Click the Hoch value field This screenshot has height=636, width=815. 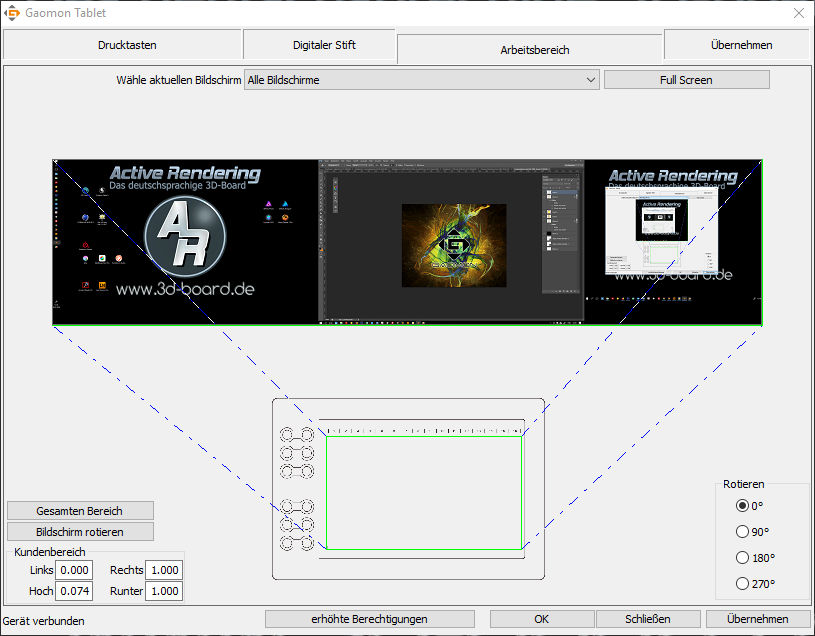[74, 591]
